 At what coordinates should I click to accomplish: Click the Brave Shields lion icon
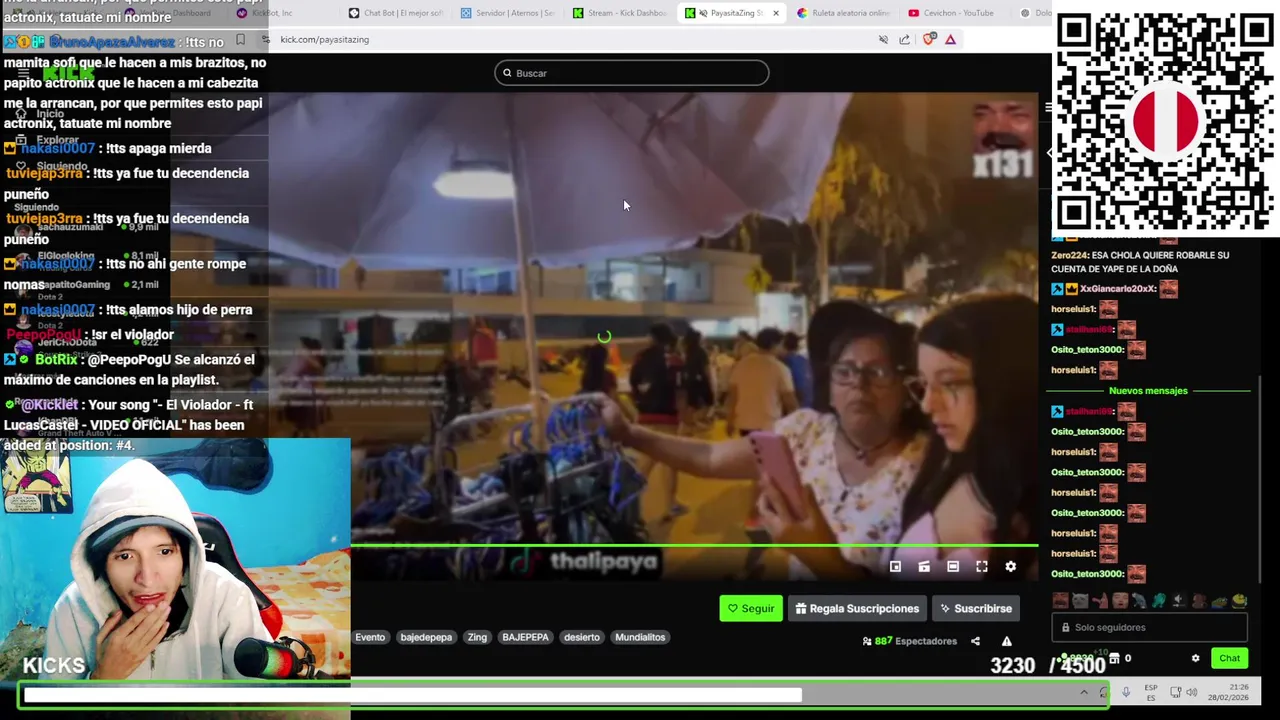929,39
